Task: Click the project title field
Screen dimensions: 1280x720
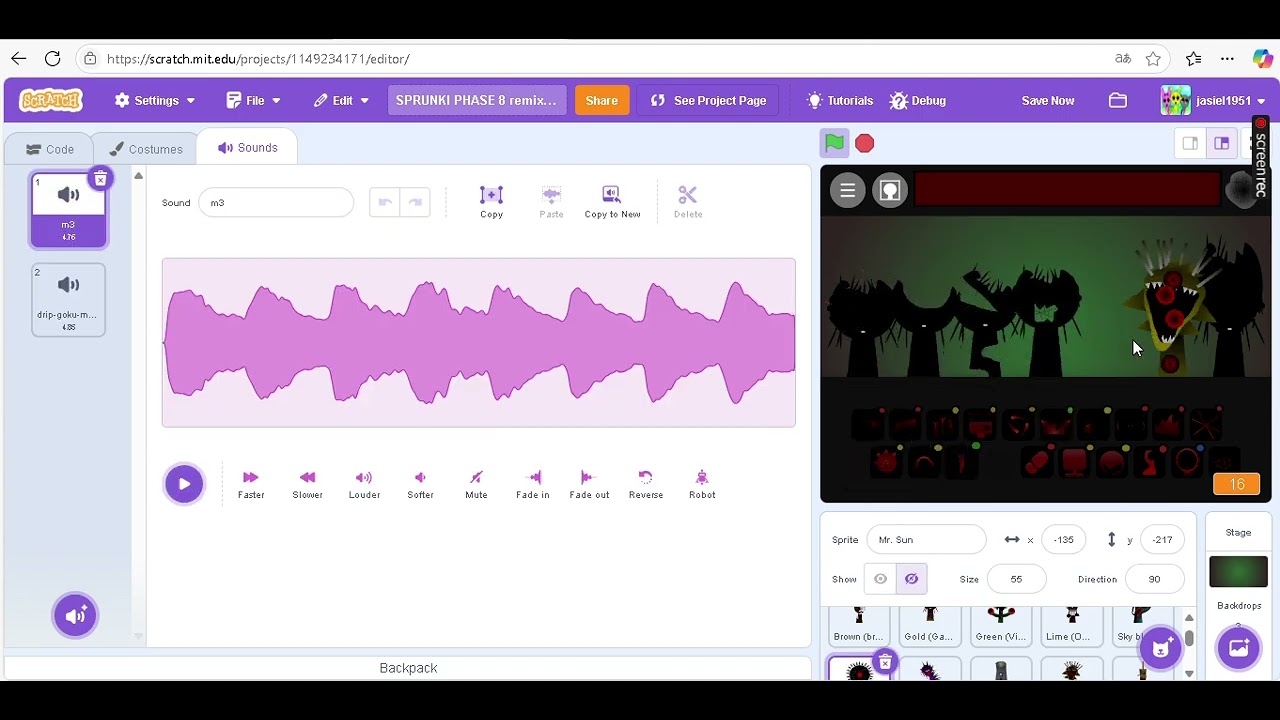Action: (476, 100)
